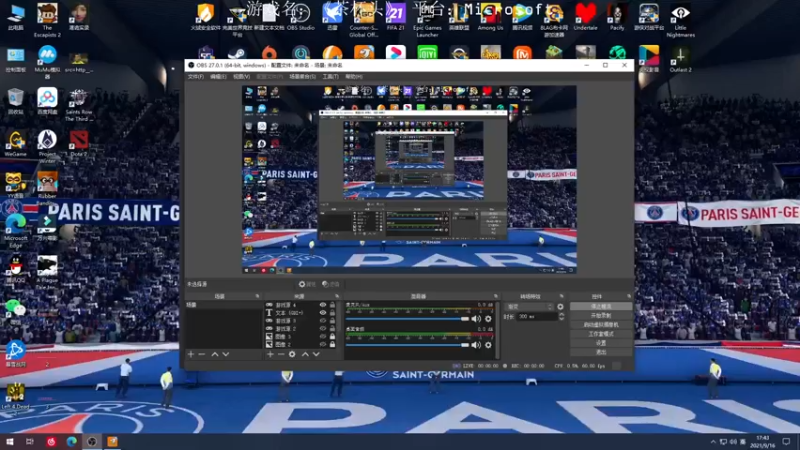This screenshot has width=800, height=450.
Task: Open the Windows Start button
Action: (10, 441)
